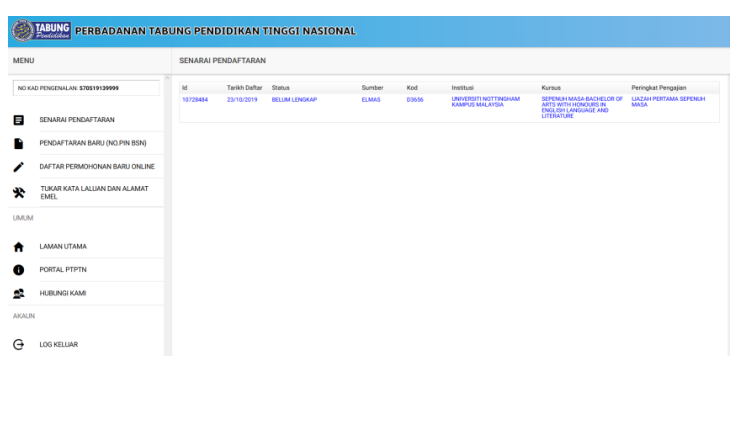This screenshot has width=738, height=435.
Task: Click the Kursus column header
Action: (551, 88)
